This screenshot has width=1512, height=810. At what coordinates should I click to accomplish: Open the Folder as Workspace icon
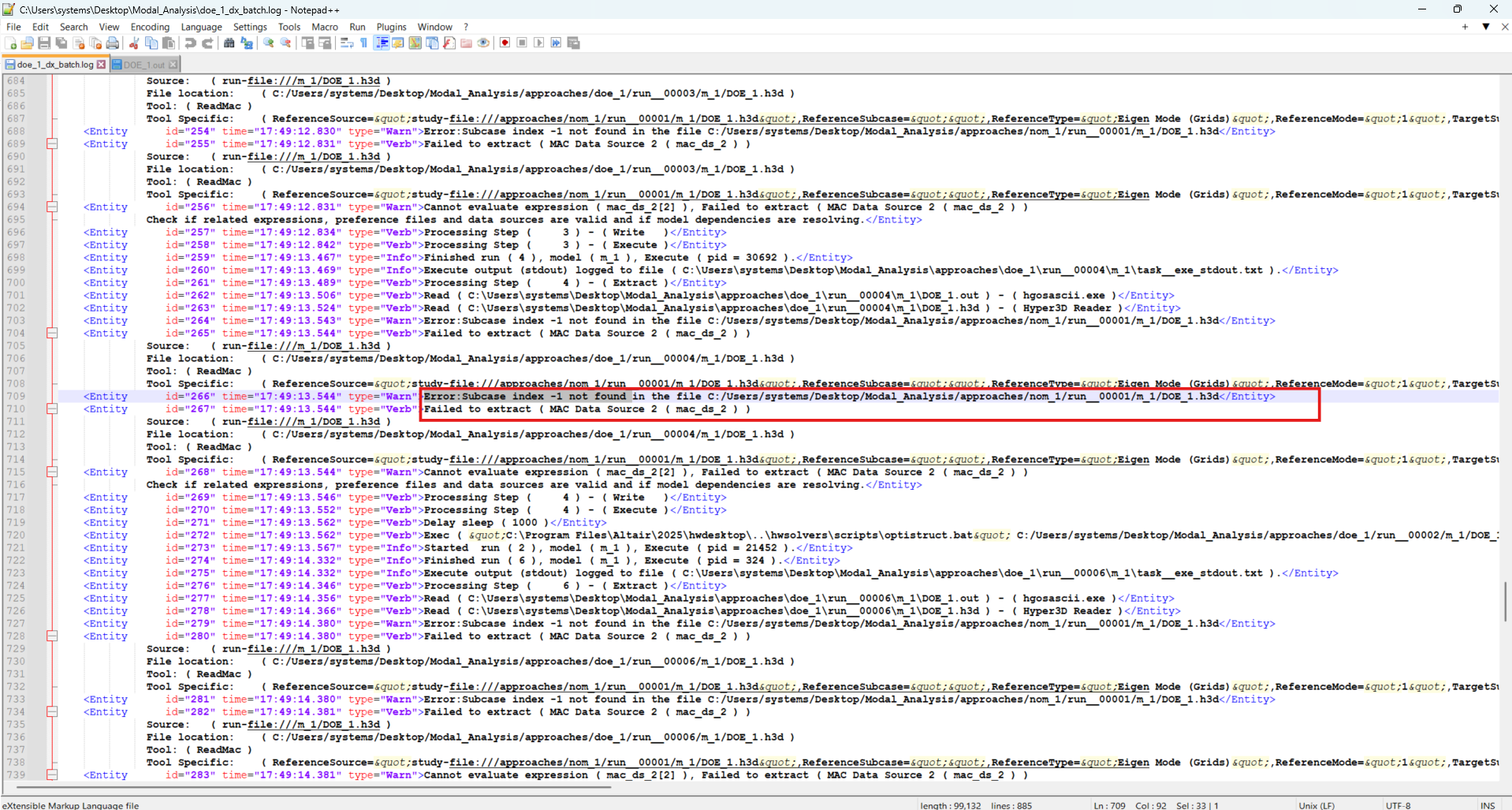pyautogui.click(x=466, y=43)
